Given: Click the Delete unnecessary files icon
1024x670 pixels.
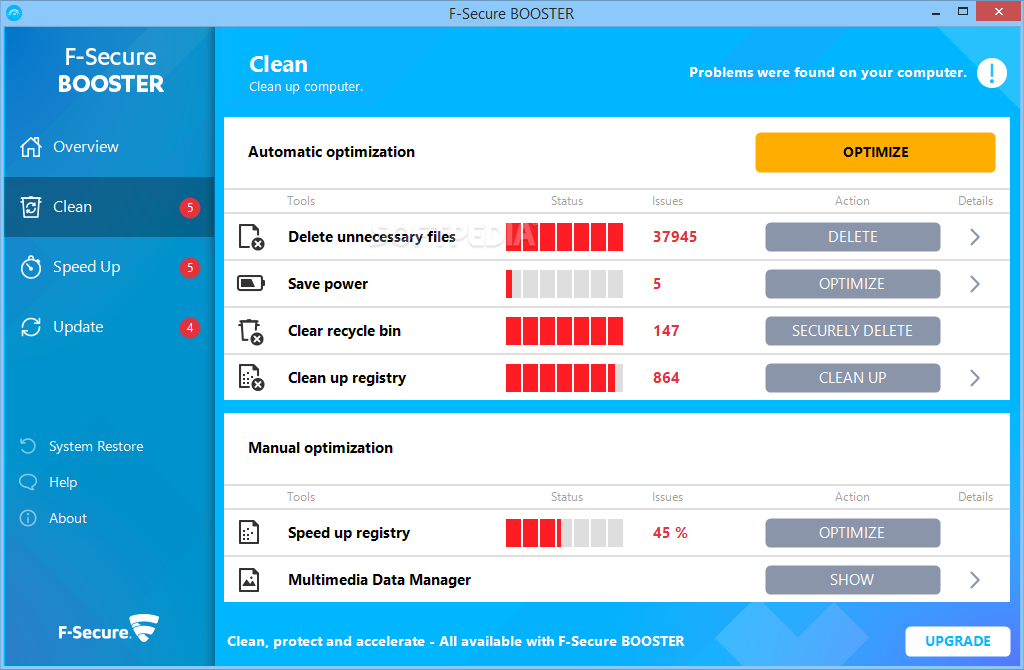Looking at the screenshot, I should pos(251,237).
